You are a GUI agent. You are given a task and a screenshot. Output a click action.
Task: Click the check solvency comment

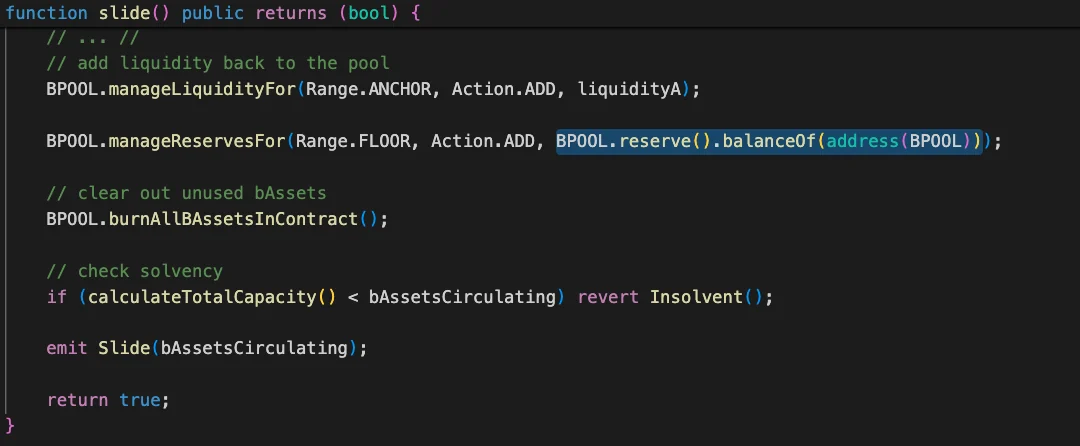(134, 271)
